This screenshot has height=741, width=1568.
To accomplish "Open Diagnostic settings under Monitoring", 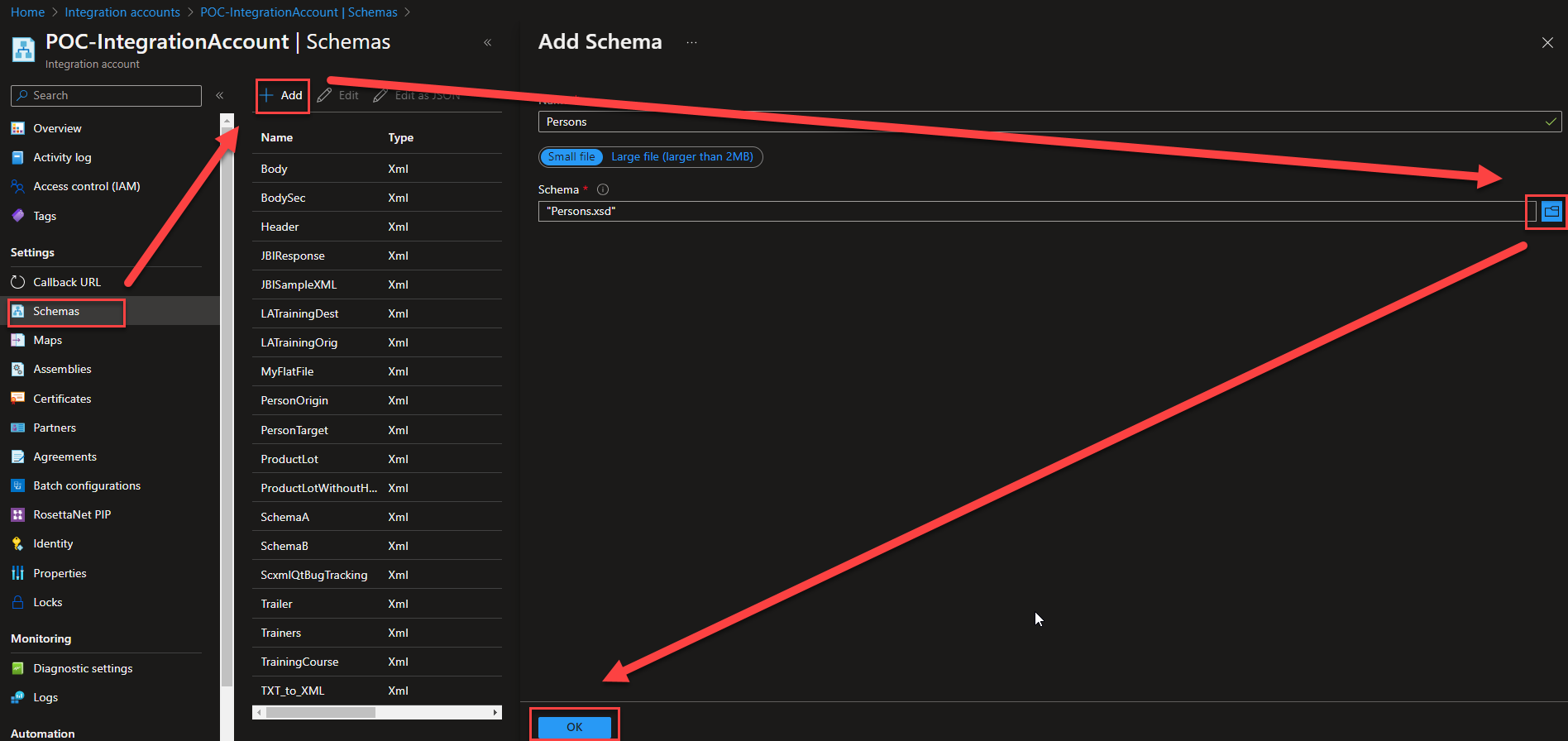I will click(82, 668).
